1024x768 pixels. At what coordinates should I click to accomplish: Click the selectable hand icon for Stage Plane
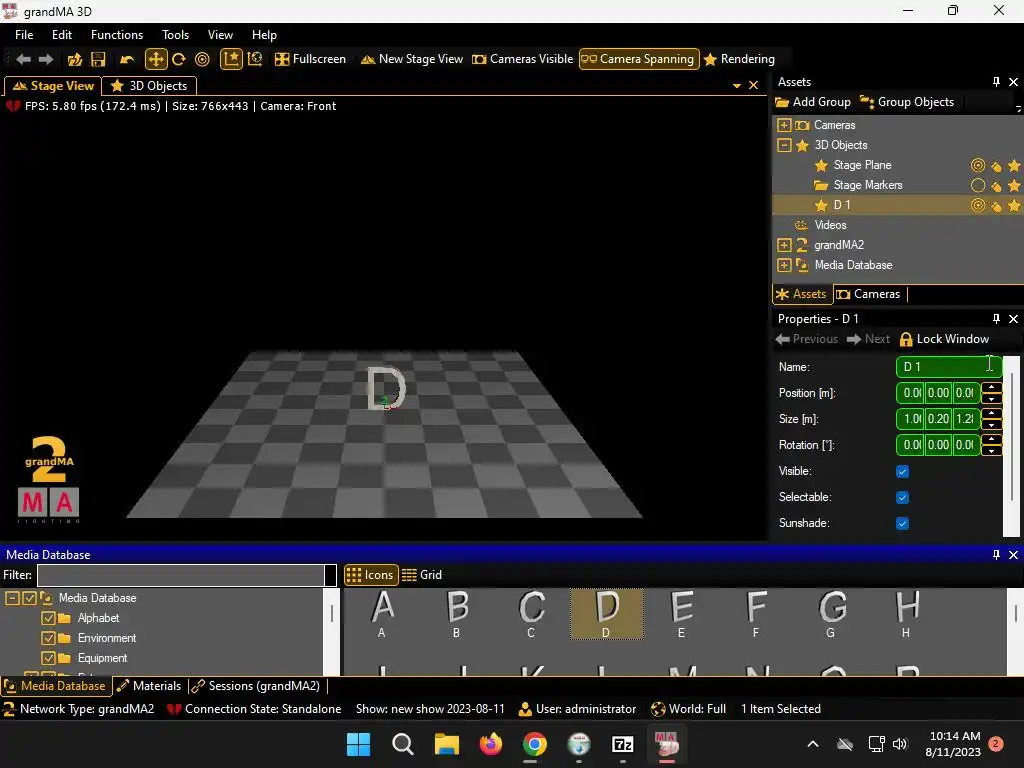996,167
